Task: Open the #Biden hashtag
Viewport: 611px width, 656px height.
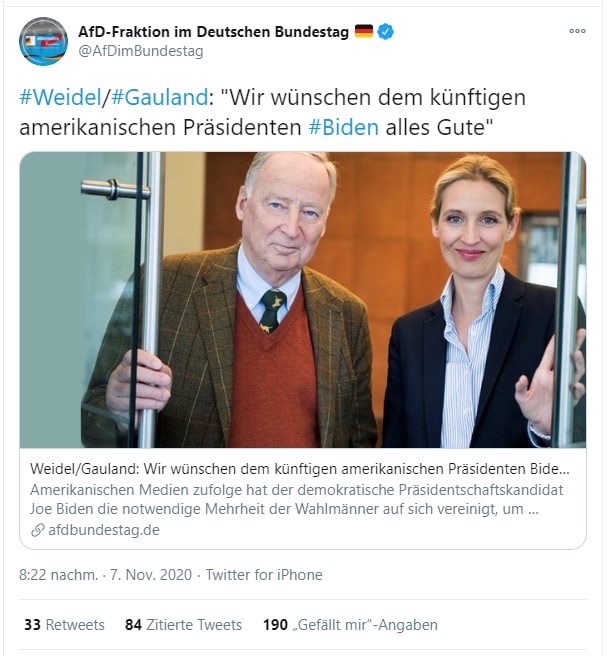Action: (344, 127)
